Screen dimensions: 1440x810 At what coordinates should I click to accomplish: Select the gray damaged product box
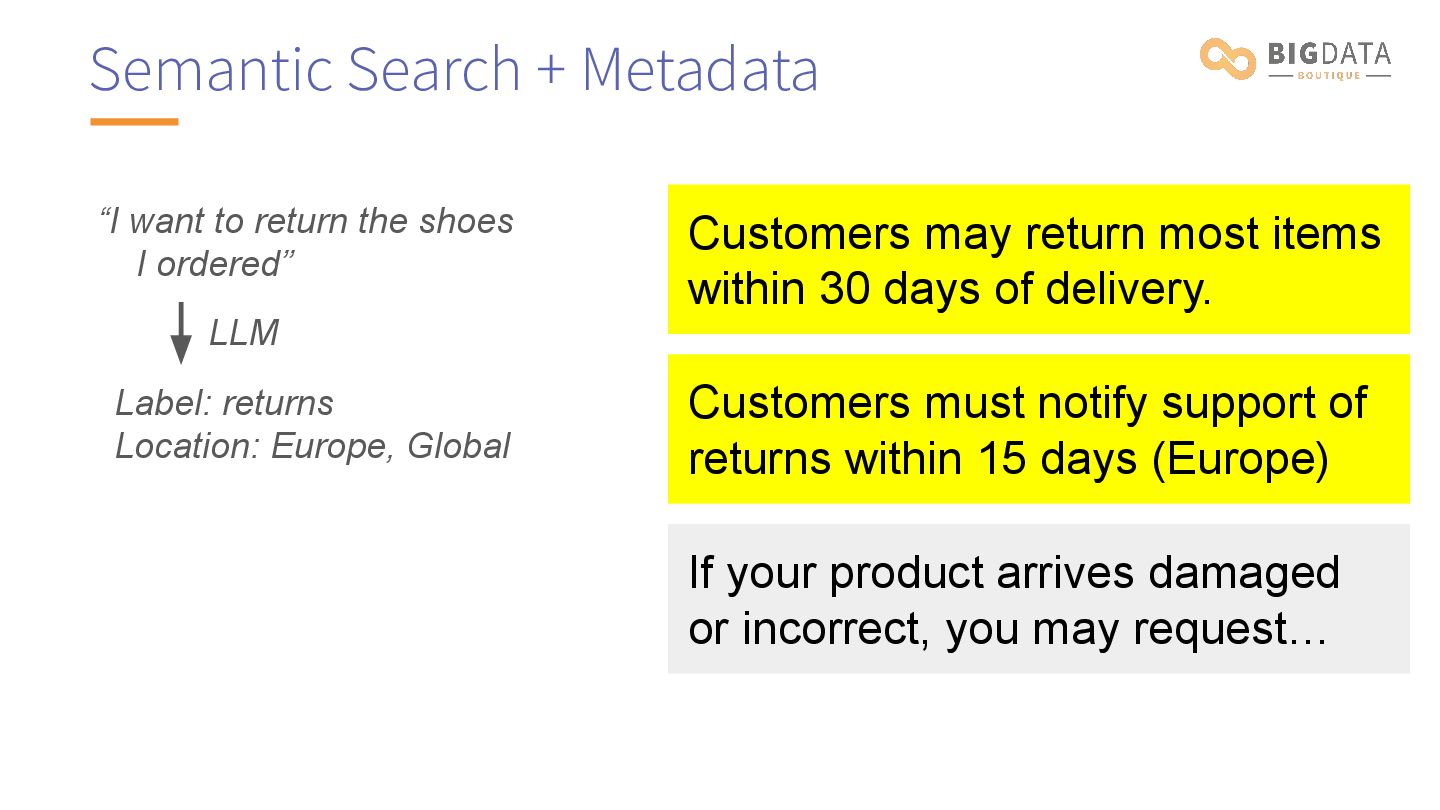(x=1038, y=599)
